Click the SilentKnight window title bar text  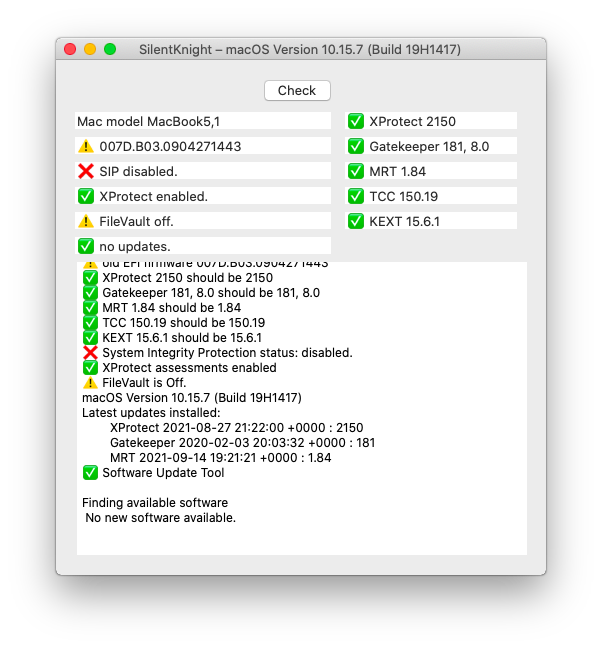pyautogui.click(x=300, y=49)
